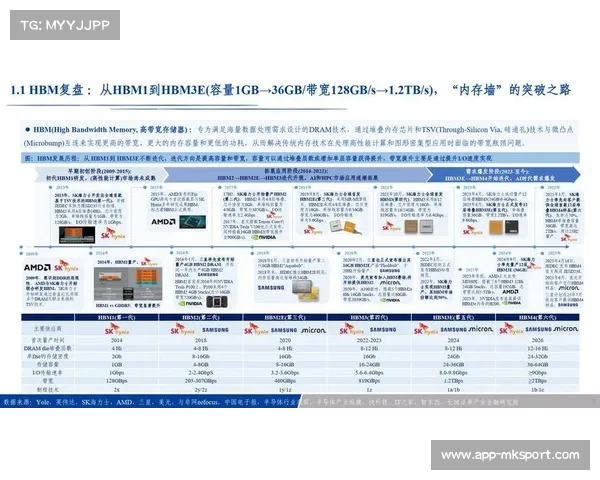Viewport: 600px width, 480px height.
Task: Open the Samsung HBM2 chip photo in the 2018 card
Action: (305, 289)
